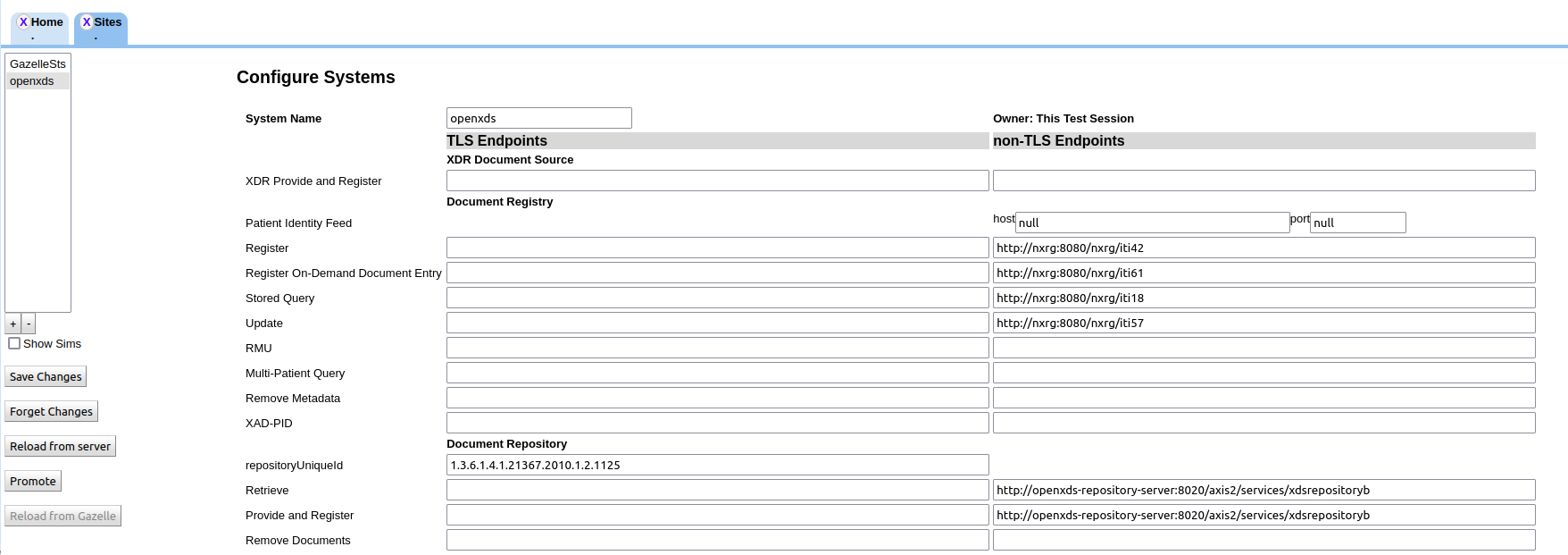Click the non-TLS Stored Query endpoint field
The height and width of the screenshot is (555, 1568).
tap(1264, 298)
